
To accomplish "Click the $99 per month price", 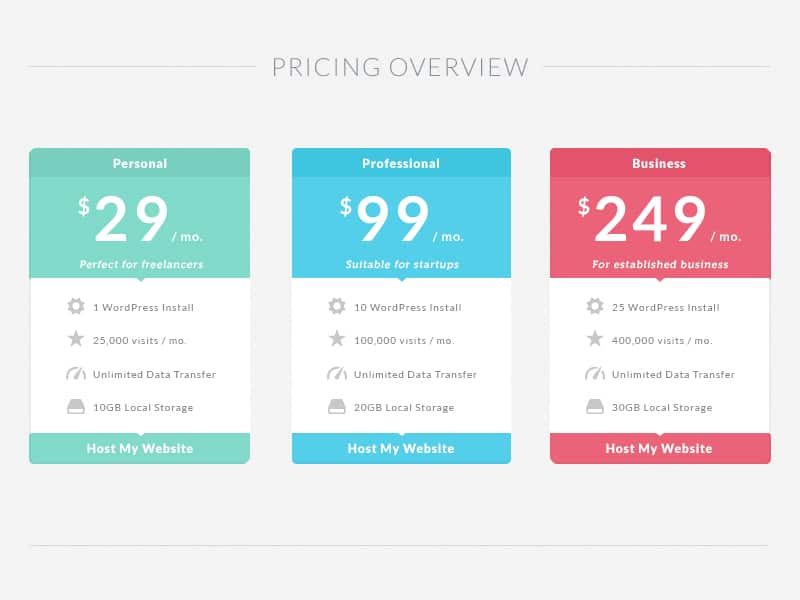I will [402, 219].
